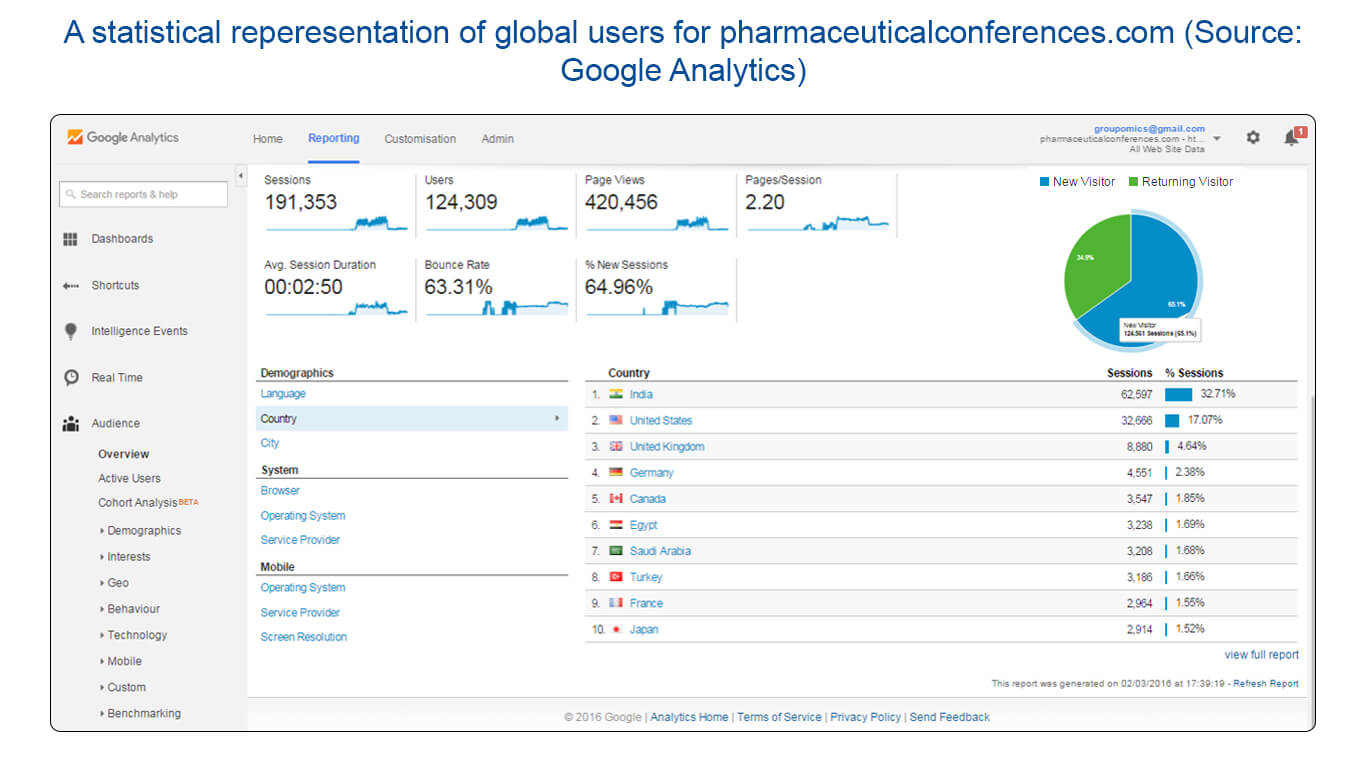This screenshot has width=1366, height=767.
Task: Collapse the left sidebar panel arrow
Action: pyautogui.click(x=241, y=177)
